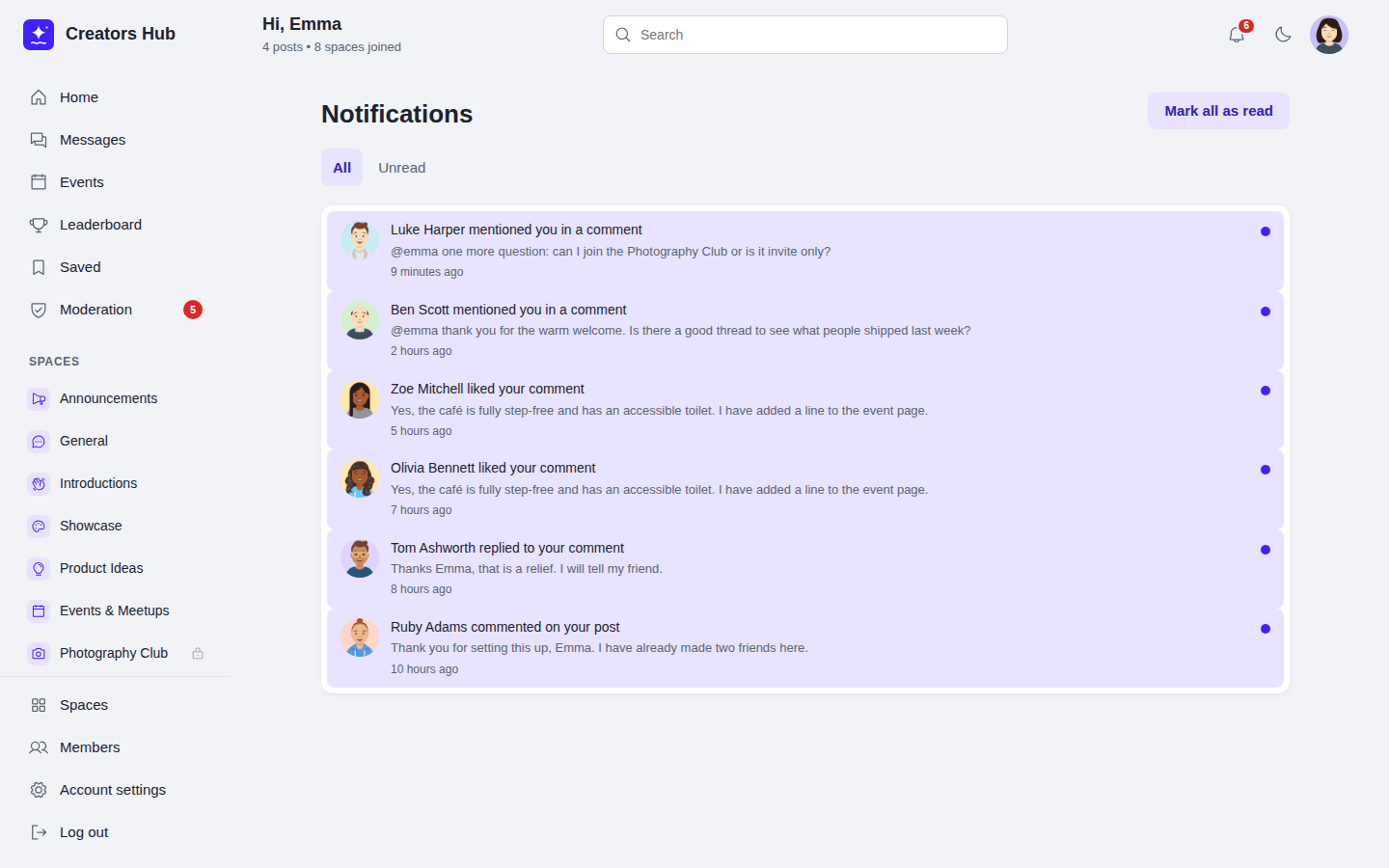This screenshot has width=1389, height=868.
Task: Click the Messages label in sidebar
Action: pyautogui.click(x=93, y=140)
